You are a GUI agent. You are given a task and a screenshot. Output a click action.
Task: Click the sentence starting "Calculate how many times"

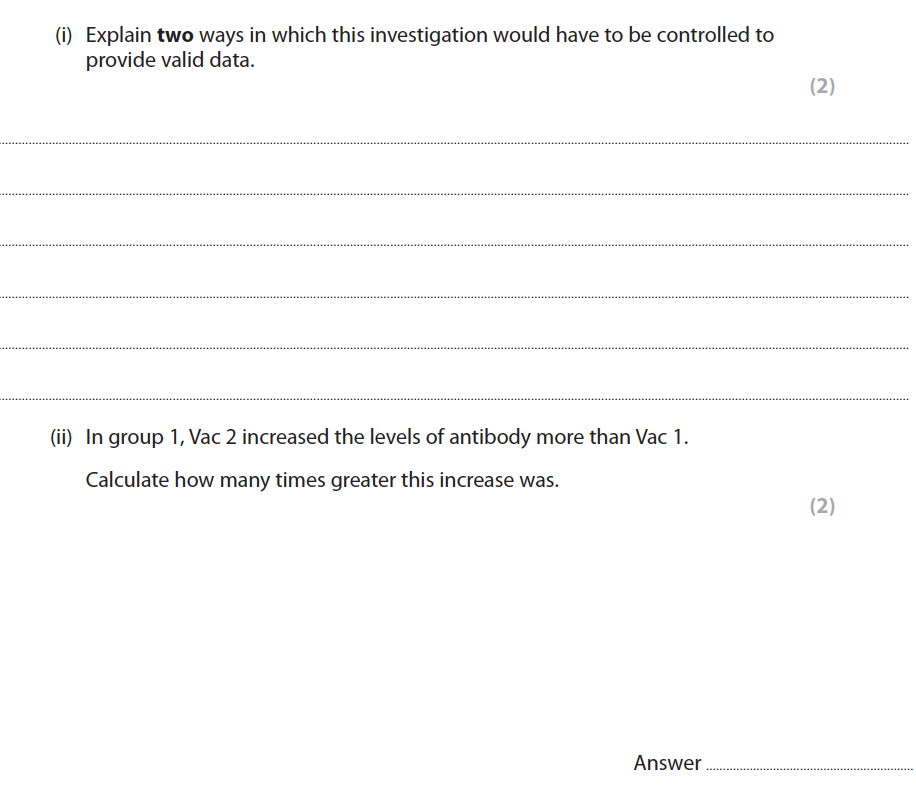tap(322, 480)
